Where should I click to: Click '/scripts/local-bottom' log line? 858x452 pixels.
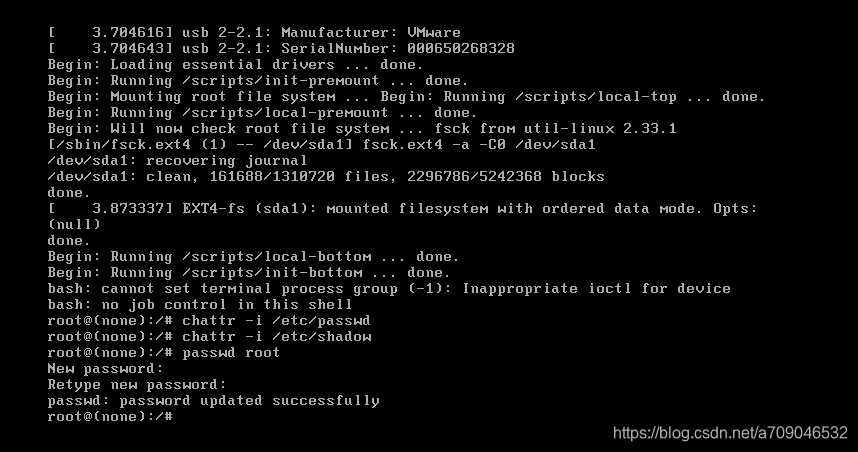click(x=253, y=257)
